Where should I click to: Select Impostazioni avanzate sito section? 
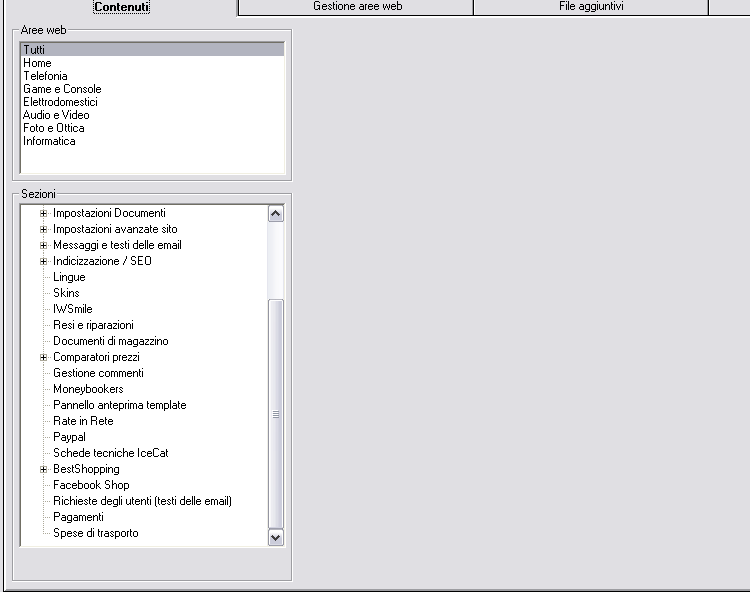coord(115,229)
